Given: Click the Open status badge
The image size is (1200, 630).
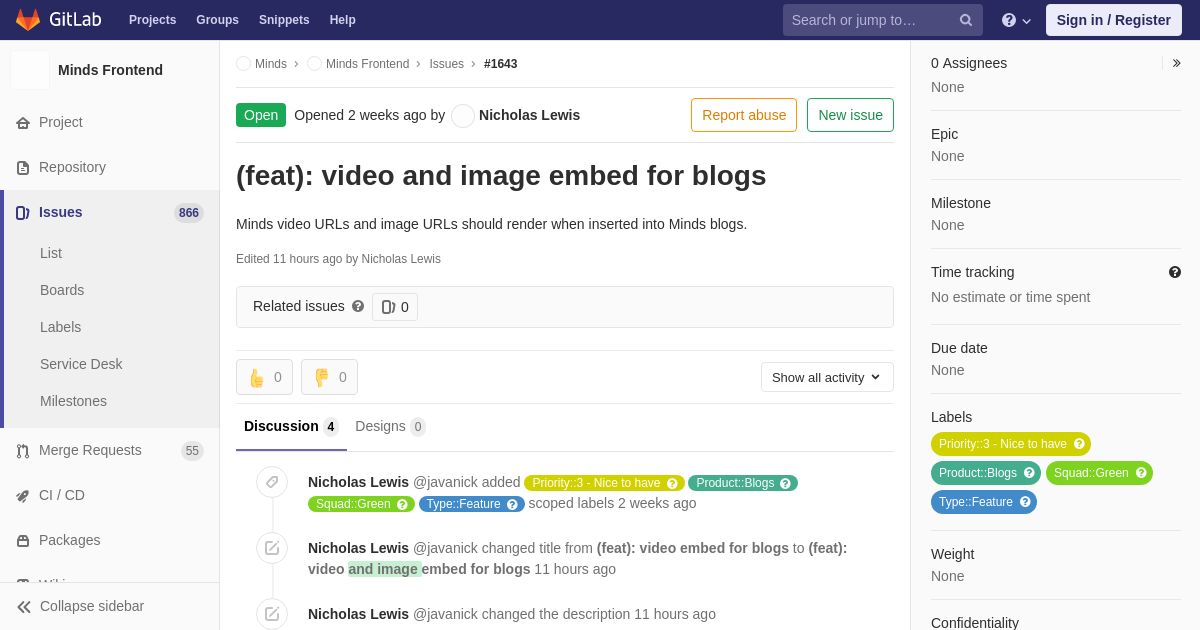Looking at the screenshot, I should tap(261, 115).
